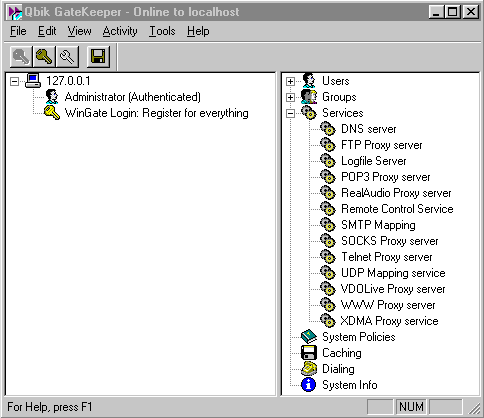Click the yellow key toolbar icon
This screenshot has height=418, width=484.
pos(44,57)
